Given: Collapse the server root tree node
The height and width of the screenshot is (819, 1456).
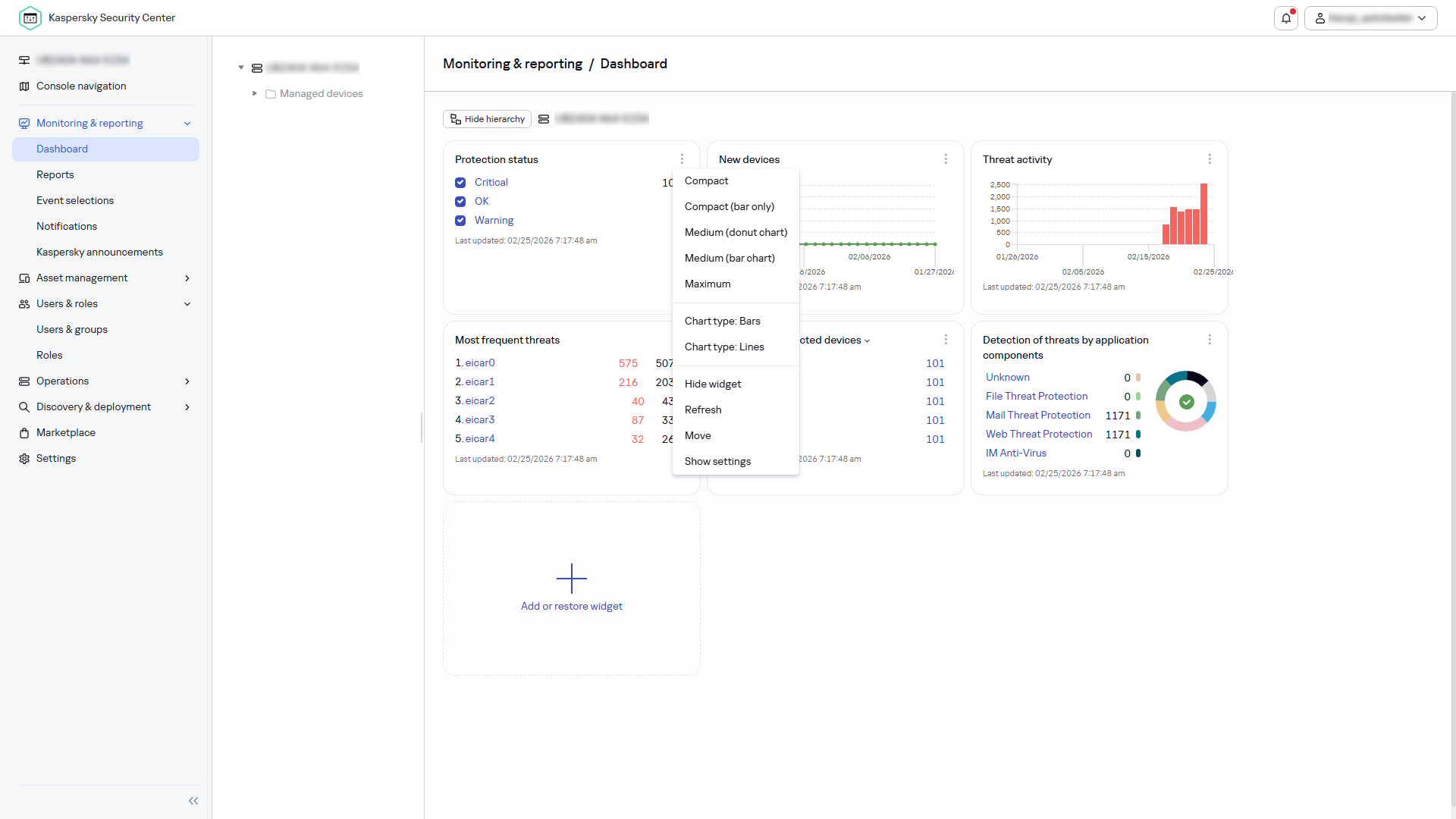Looking at the screenshot, I should tap(241, 67).
